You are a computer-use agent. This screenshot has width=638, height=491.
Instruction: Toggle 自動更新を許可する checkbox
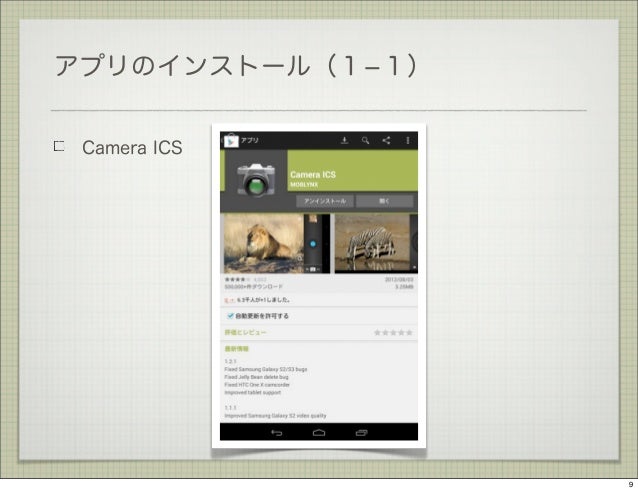[230, 316]
